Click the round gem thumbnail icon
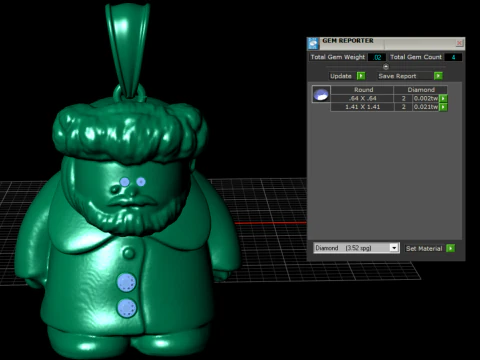Viewport: 480px width, 360px height. tap(321, 94)
